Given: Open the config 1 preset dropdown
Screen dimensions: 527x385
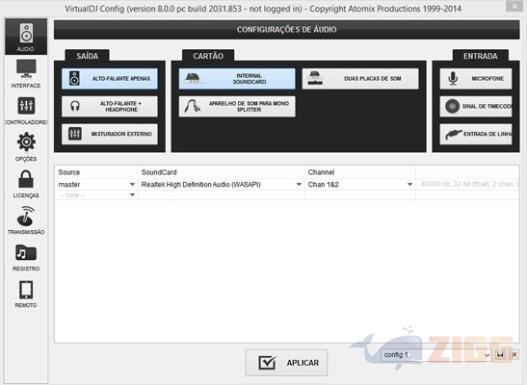Looking at the screenshot, I should (x=436, y=355).
